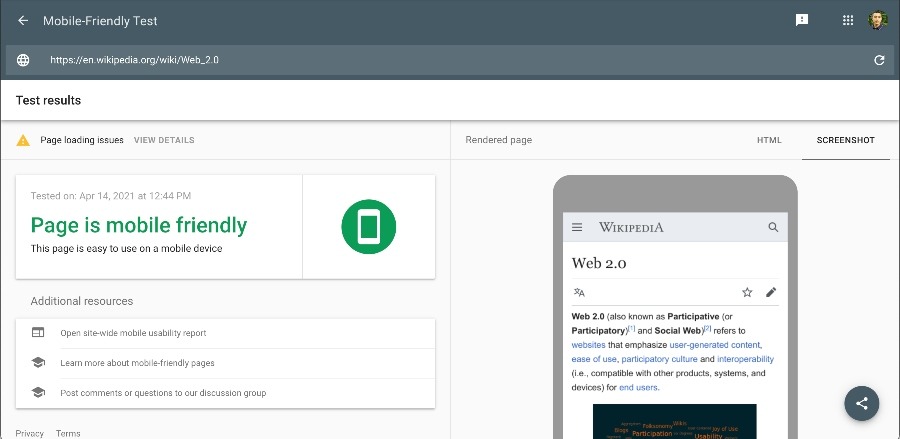Switch to the SCREENSHOT tab
The image size is (900, 439).
845,140
